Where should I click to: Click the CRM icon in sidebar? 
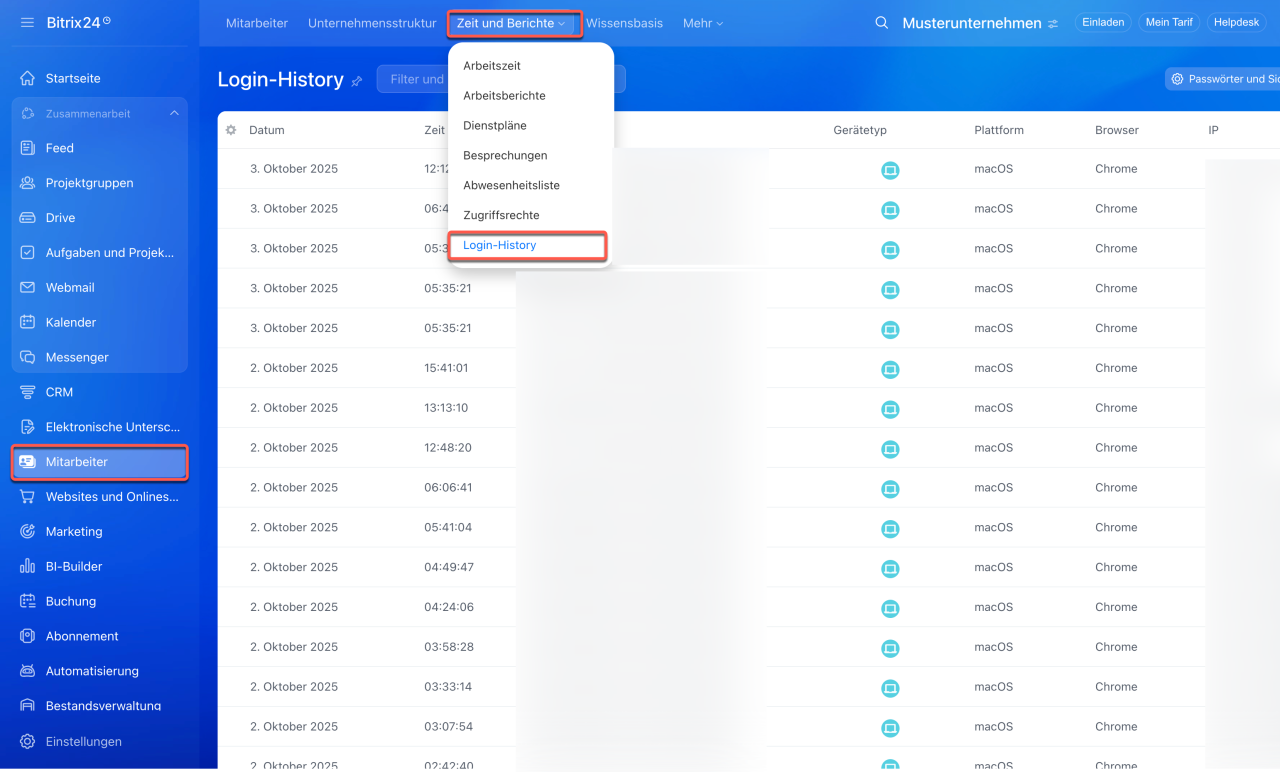click(28, 392)
